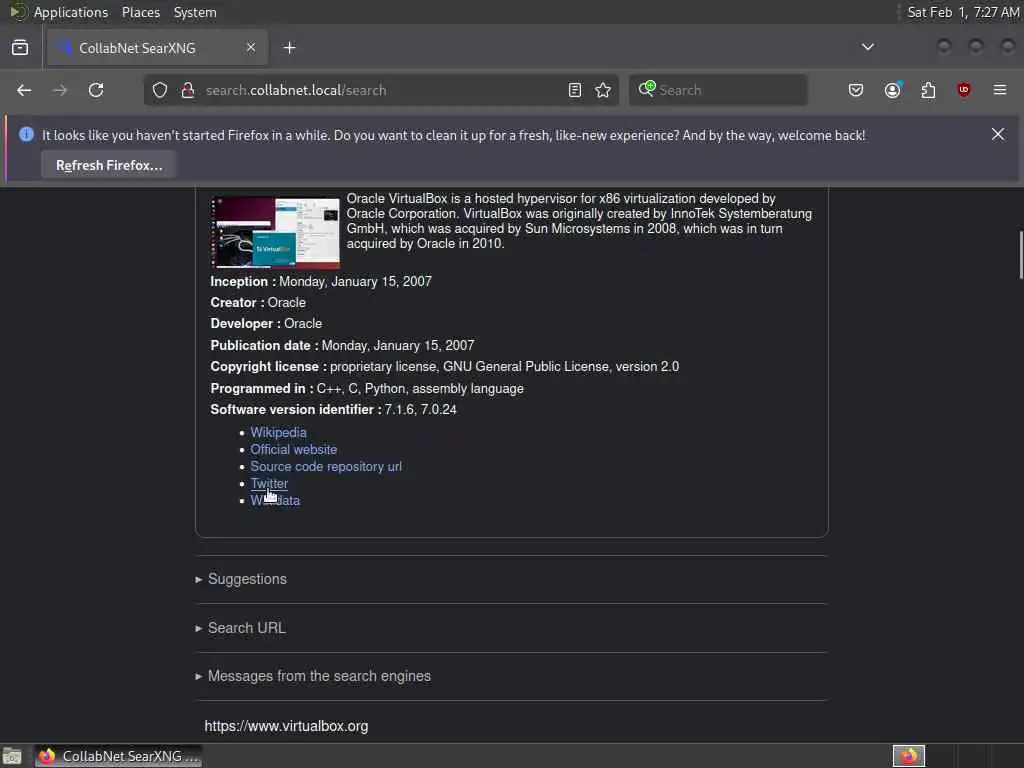Open the Wikipedia link

click(278, 432)
